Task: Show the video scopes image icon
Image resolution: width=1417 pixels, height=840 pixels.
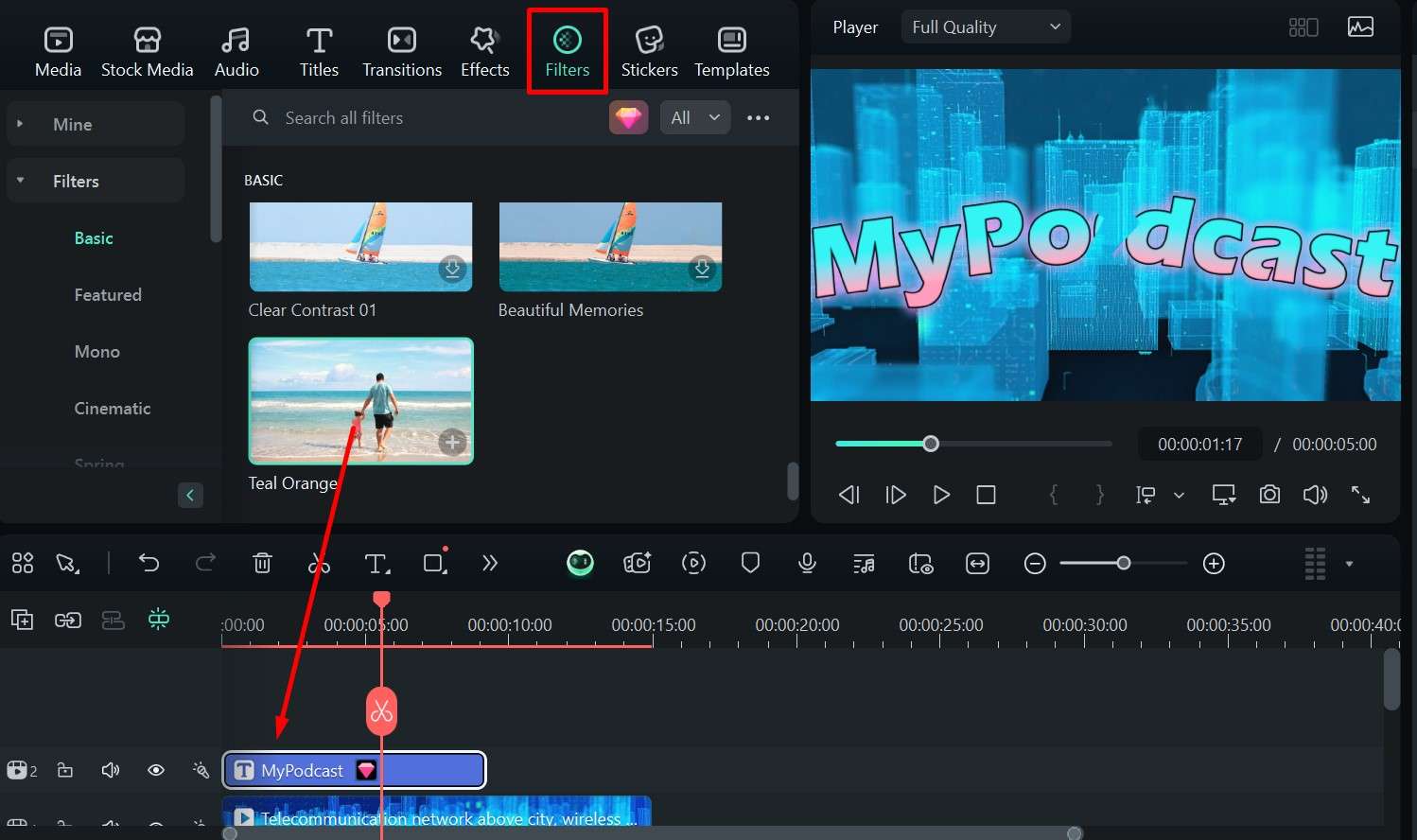Action: point(1360,27)
